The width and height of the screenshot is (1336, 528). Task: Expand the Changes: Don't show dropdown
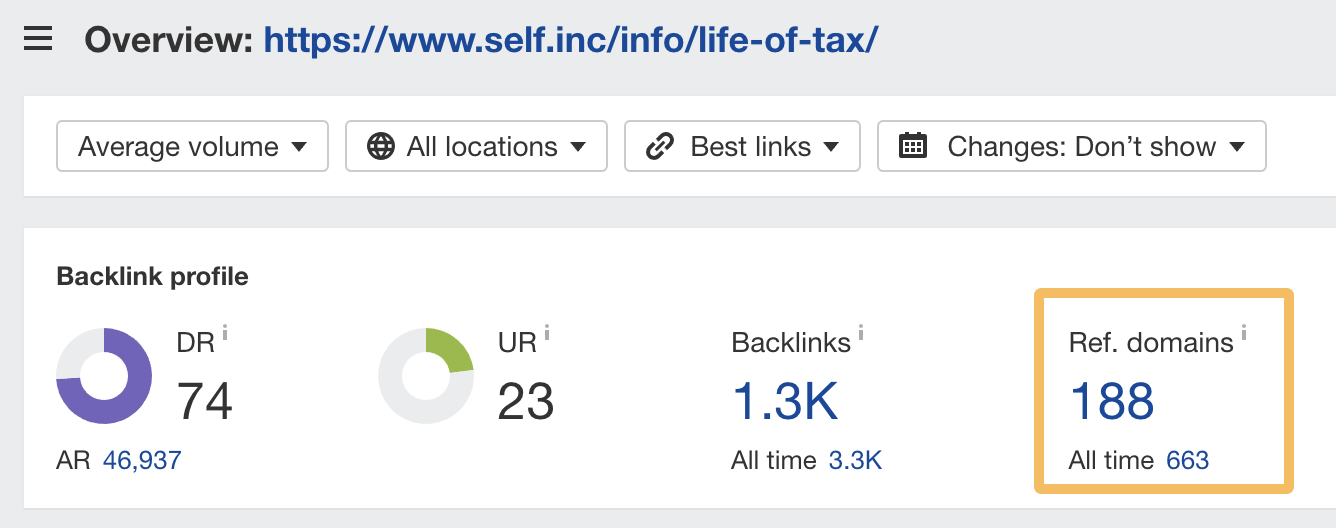(x=1072, y=147)
